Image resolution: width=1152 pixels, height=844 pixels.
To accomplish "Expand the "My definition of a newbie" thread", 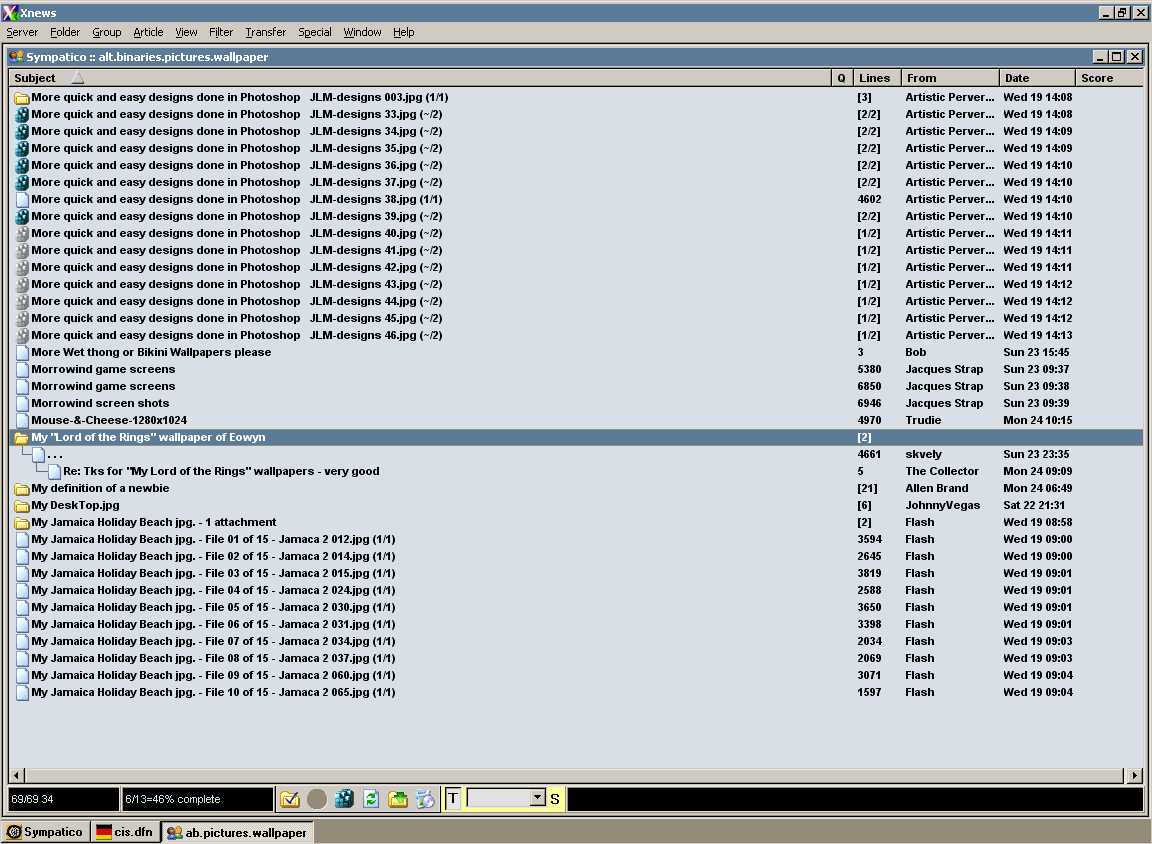I will pos(21,489).
